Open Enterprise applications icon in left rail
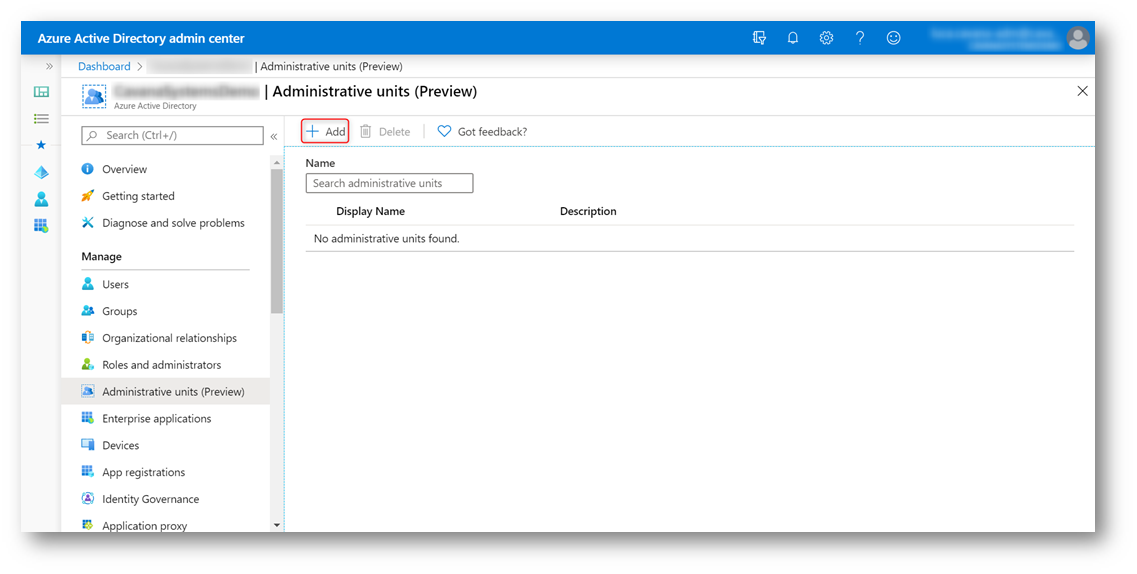The image size is (1137, 574). pos(41,225)
